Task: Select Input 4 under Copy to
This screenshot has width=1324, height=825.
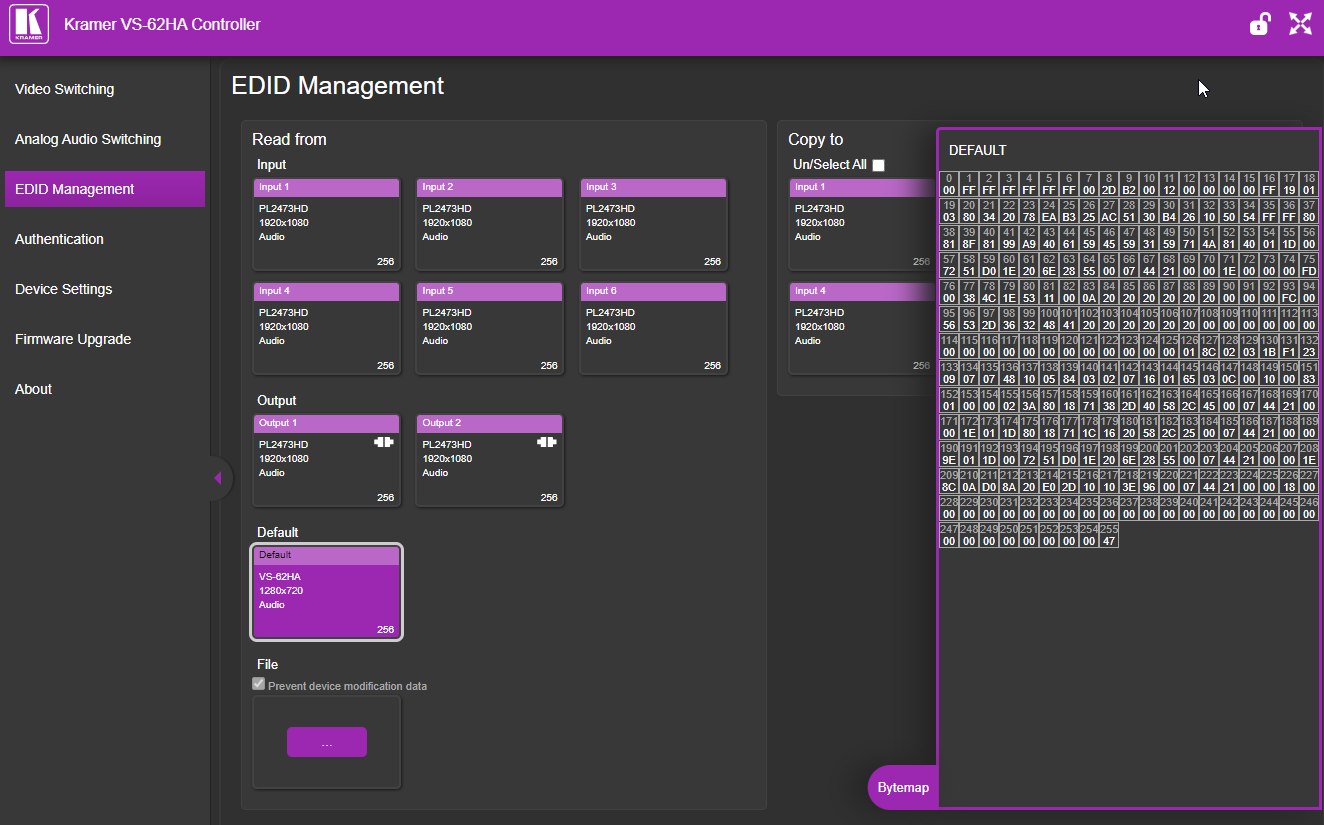Action: click(x=862, y=328)
